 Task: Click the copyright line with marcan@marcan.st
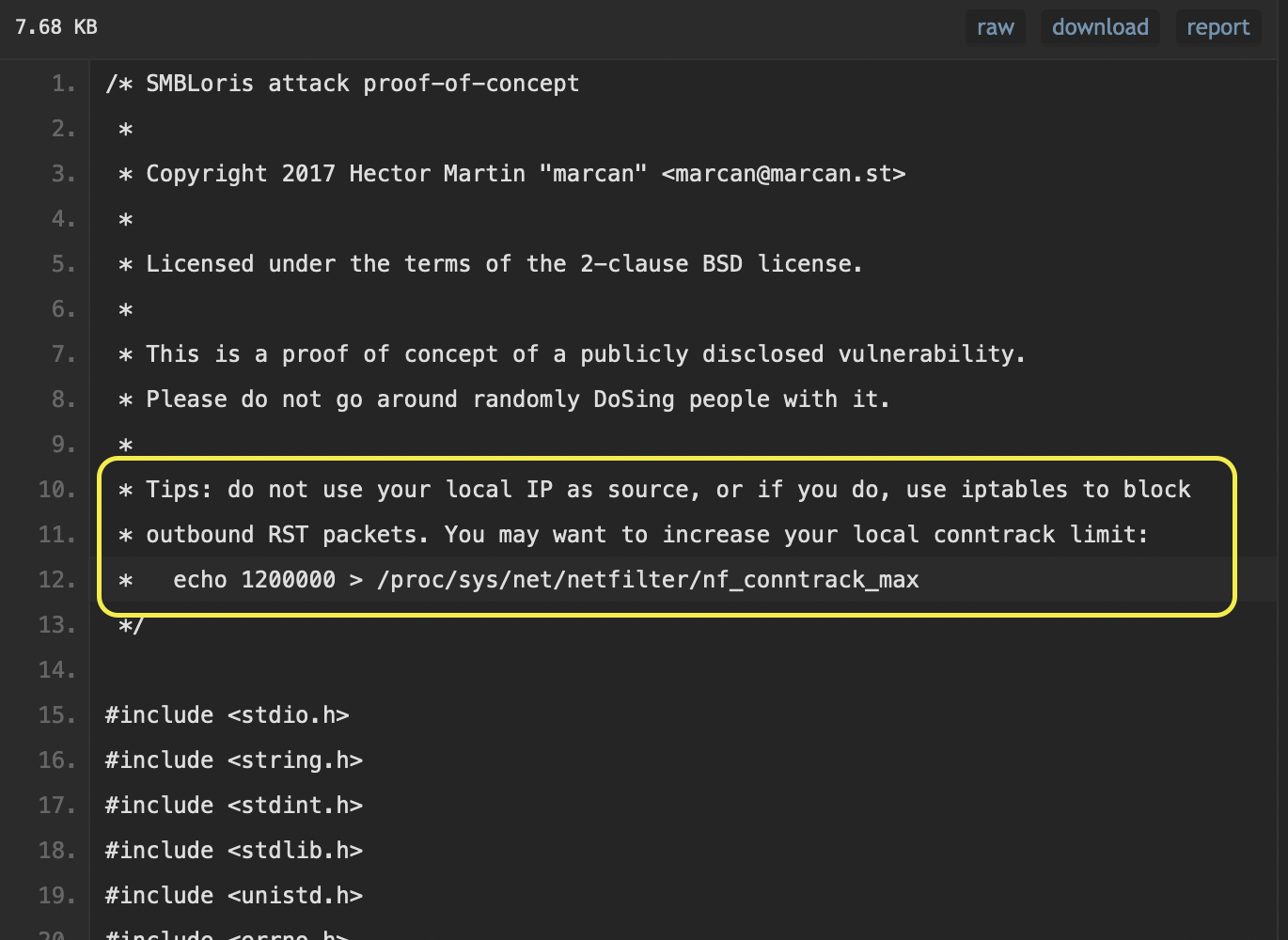(511, 174)
